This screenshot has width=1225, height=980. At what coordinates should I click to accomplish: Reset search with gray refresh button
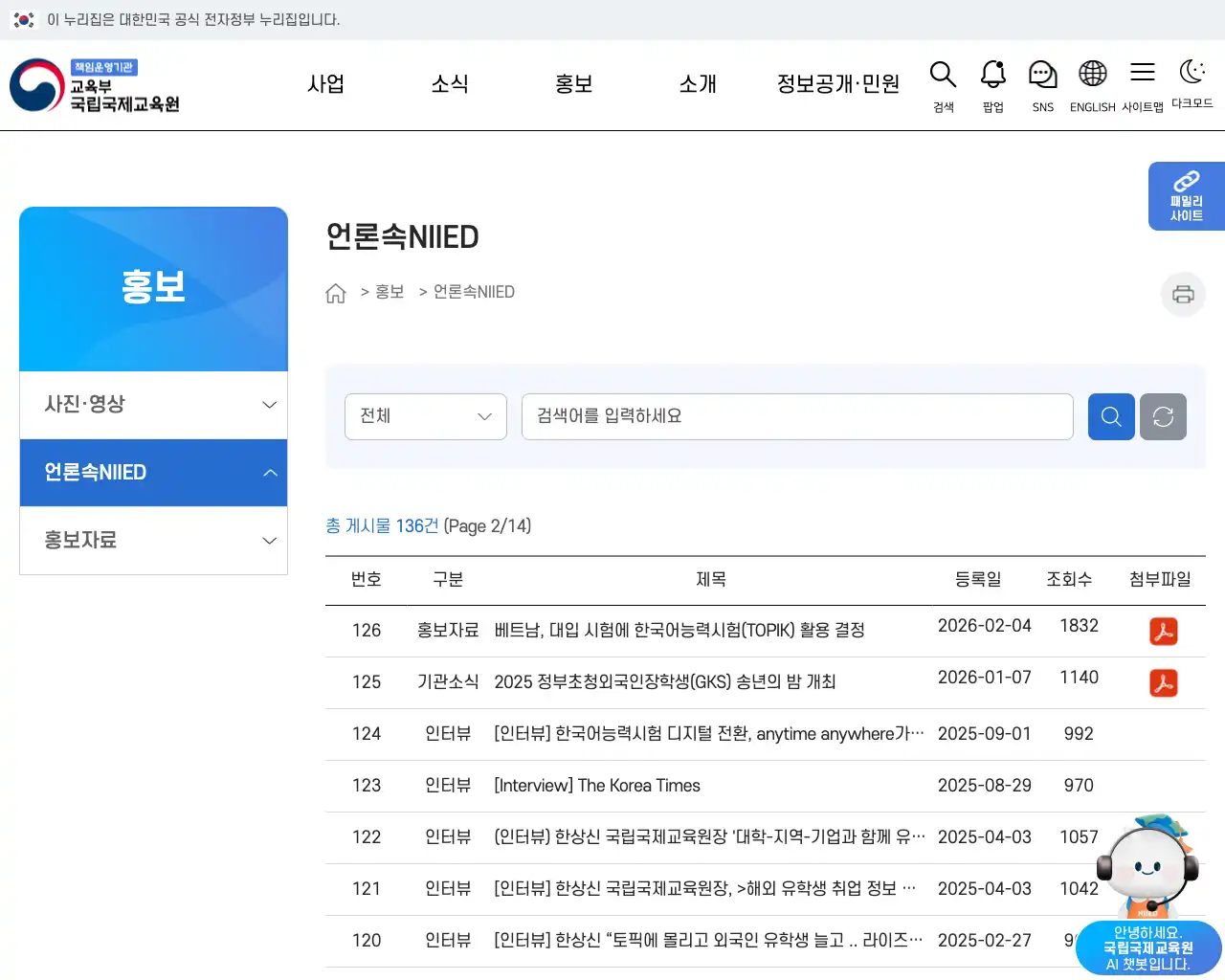pos(1163,416)
